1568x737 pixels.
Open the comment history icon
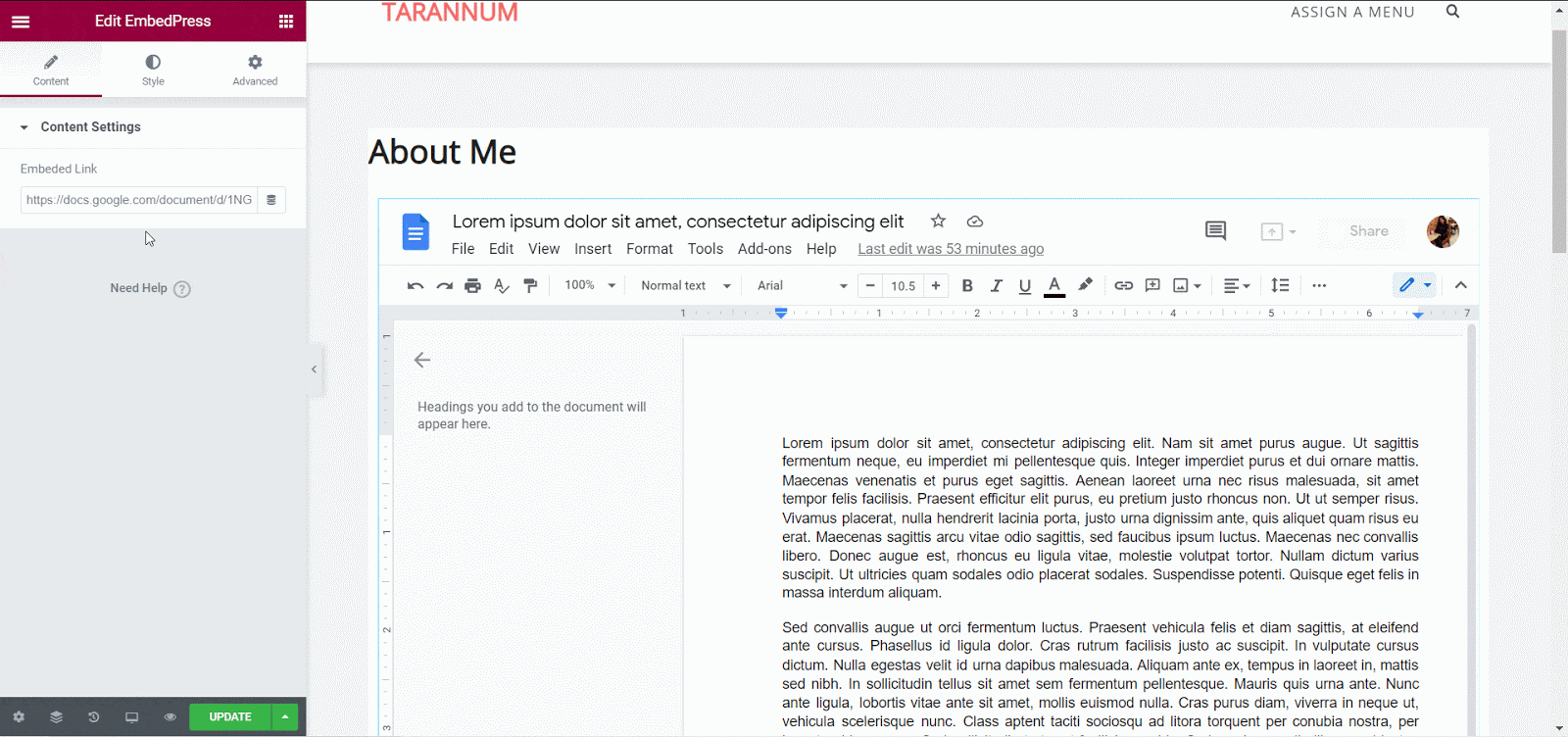pos(1215,231)
